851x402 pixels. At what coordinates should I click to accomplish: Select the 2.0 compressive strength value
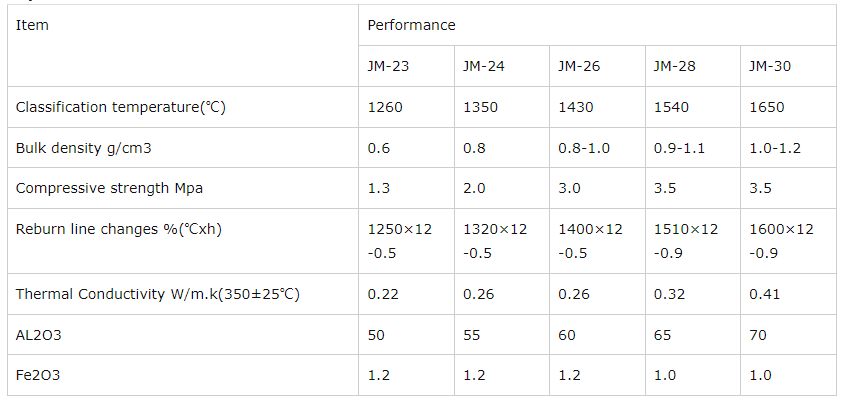474,188
